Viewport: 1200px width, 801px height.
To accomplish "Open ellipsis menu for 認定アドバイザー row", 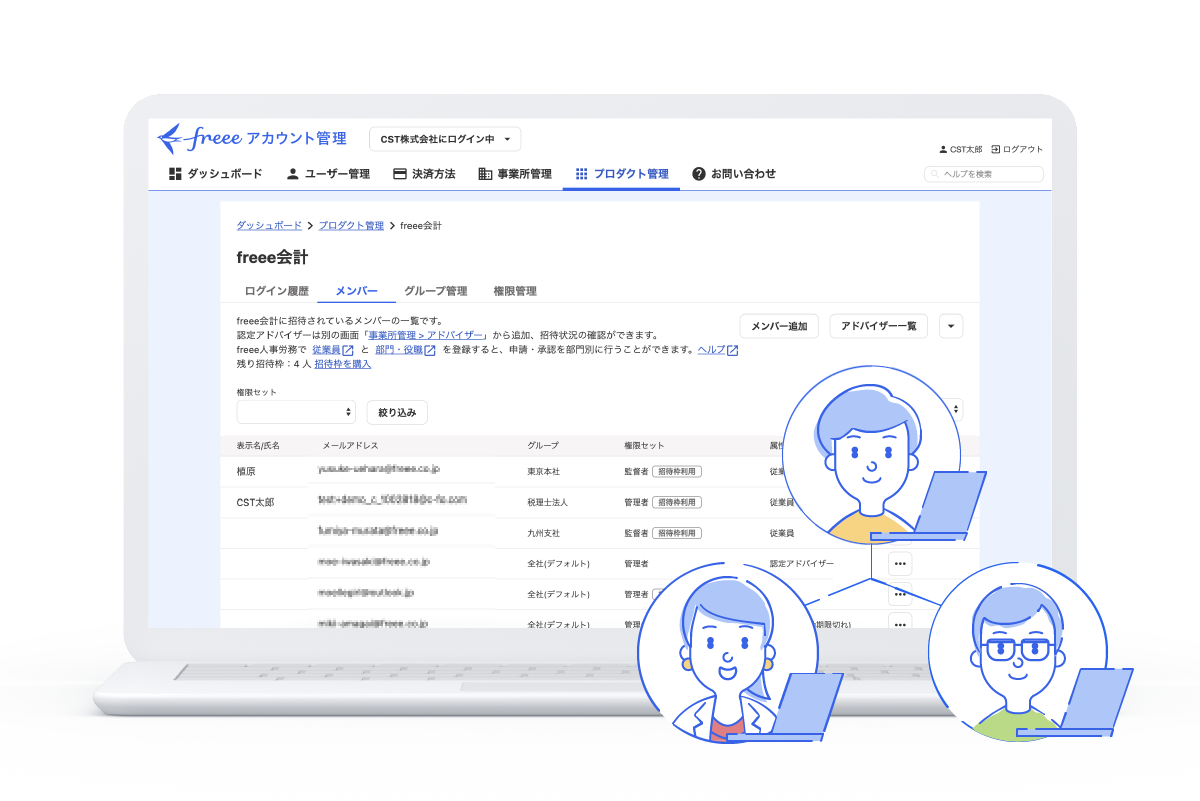I will [x=900, y=564].
